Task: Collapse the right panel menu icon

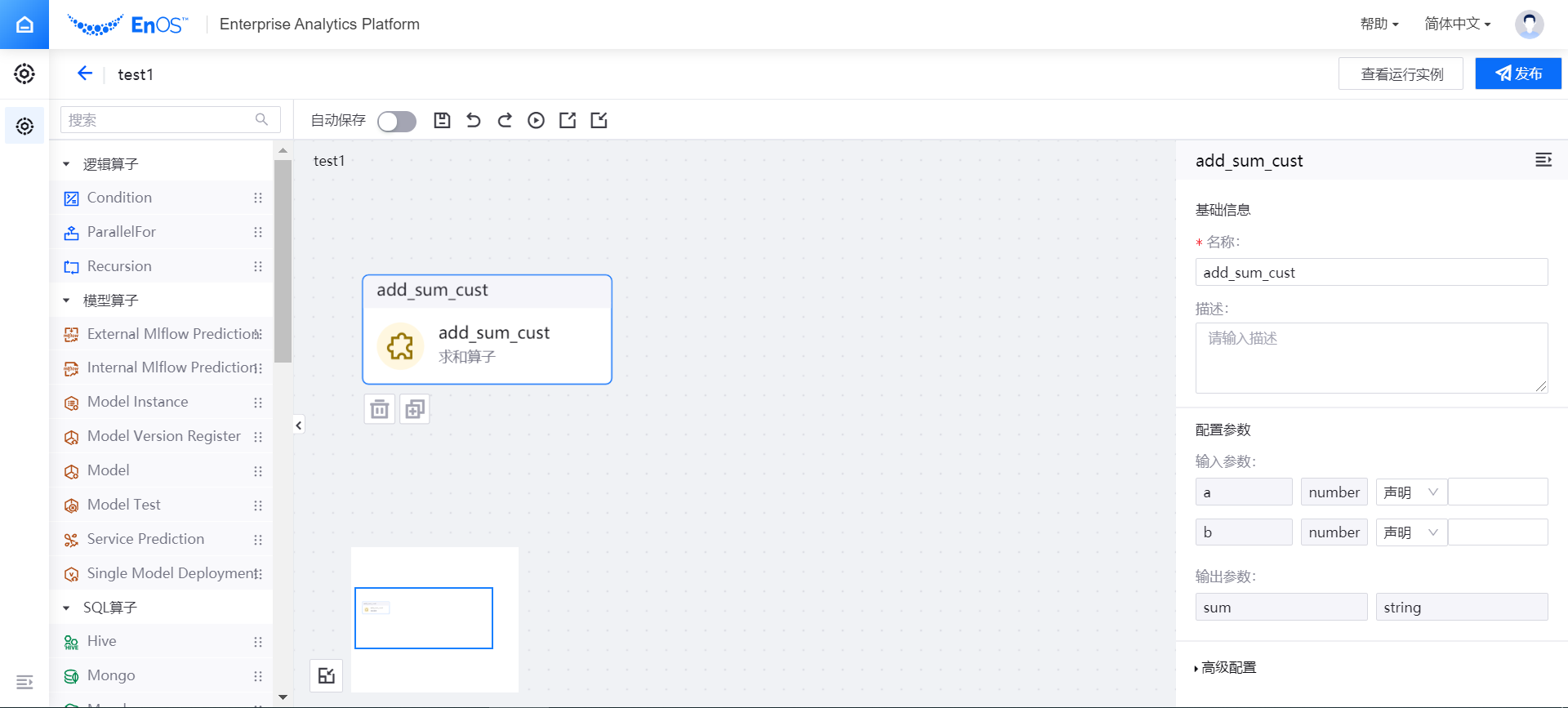Action: coord(1543,160)
